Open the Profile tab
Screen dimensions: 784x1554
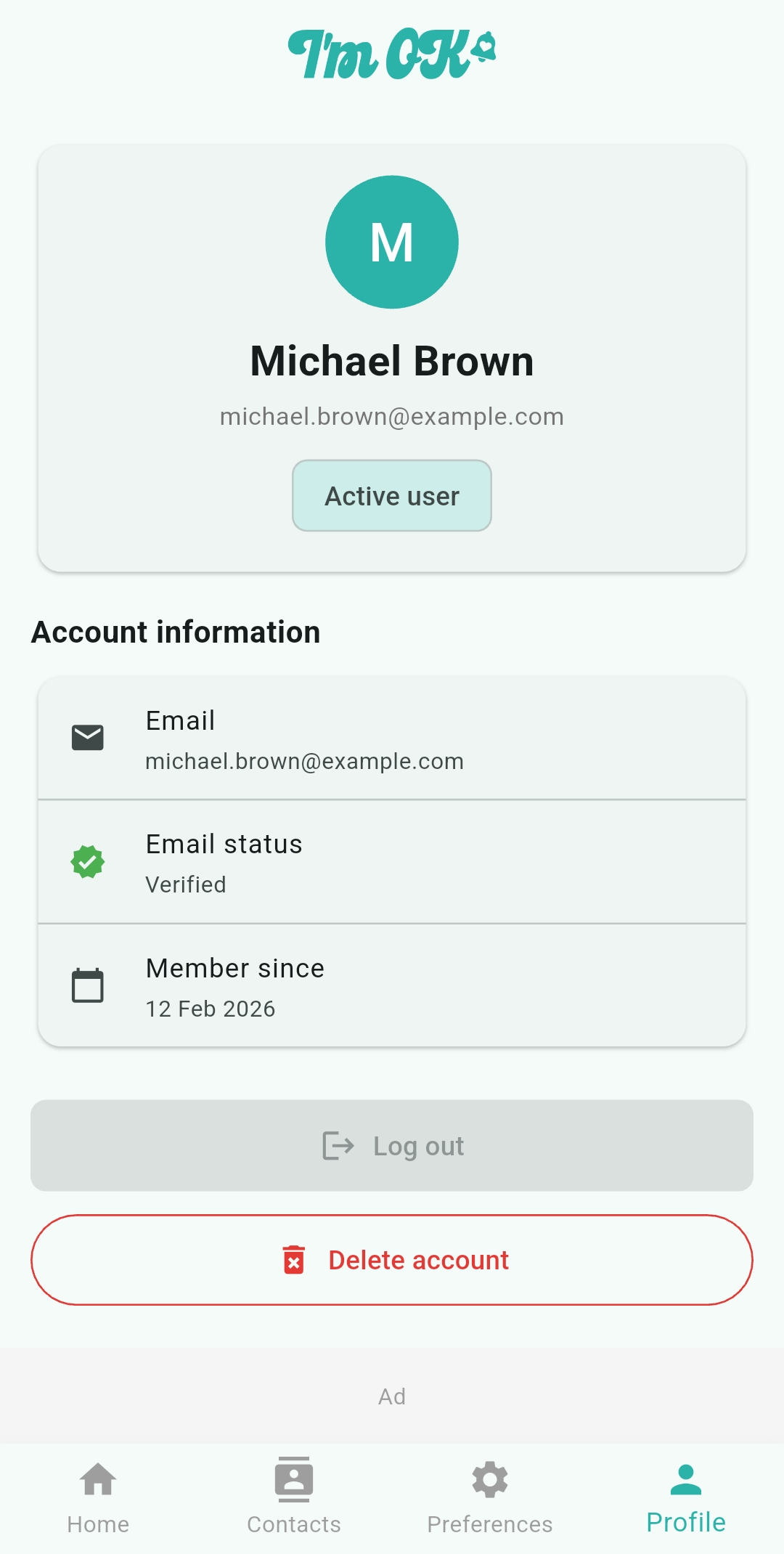pos(686,1497)
